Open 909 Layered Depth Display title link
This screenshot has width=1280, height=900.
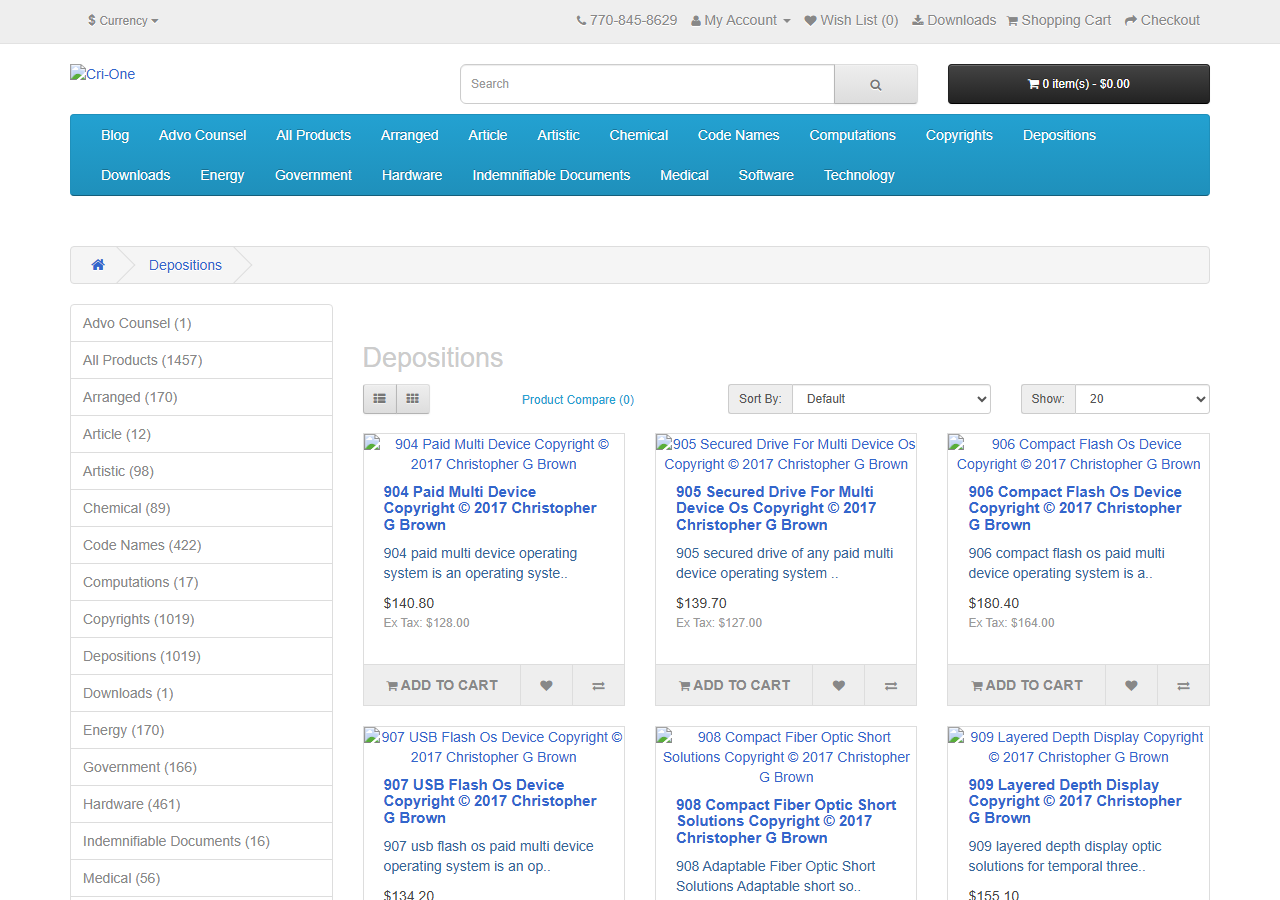click(x=1075, y=801)
